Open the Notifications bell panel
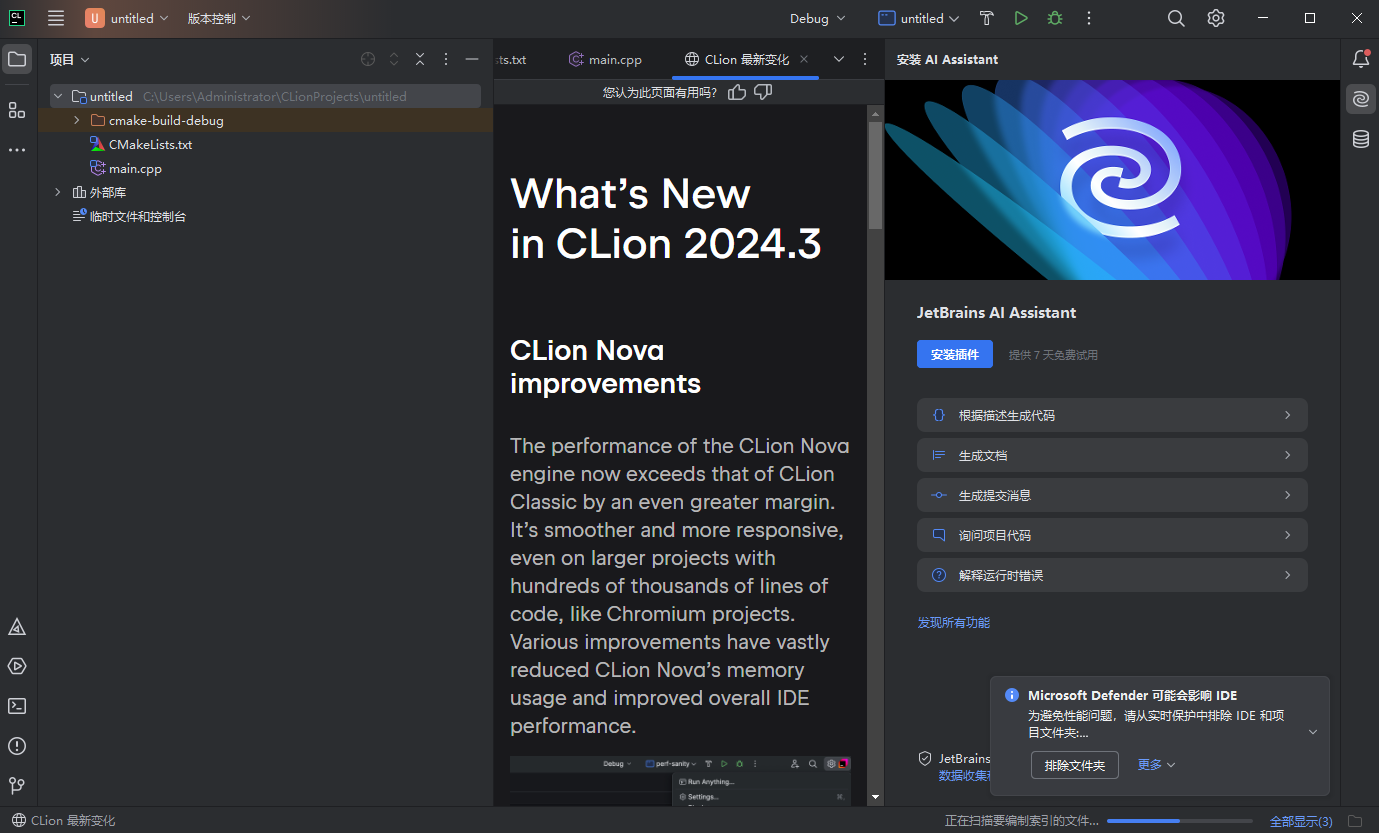This screenshot has height=833, width=1379. [x=1360, y=59]
